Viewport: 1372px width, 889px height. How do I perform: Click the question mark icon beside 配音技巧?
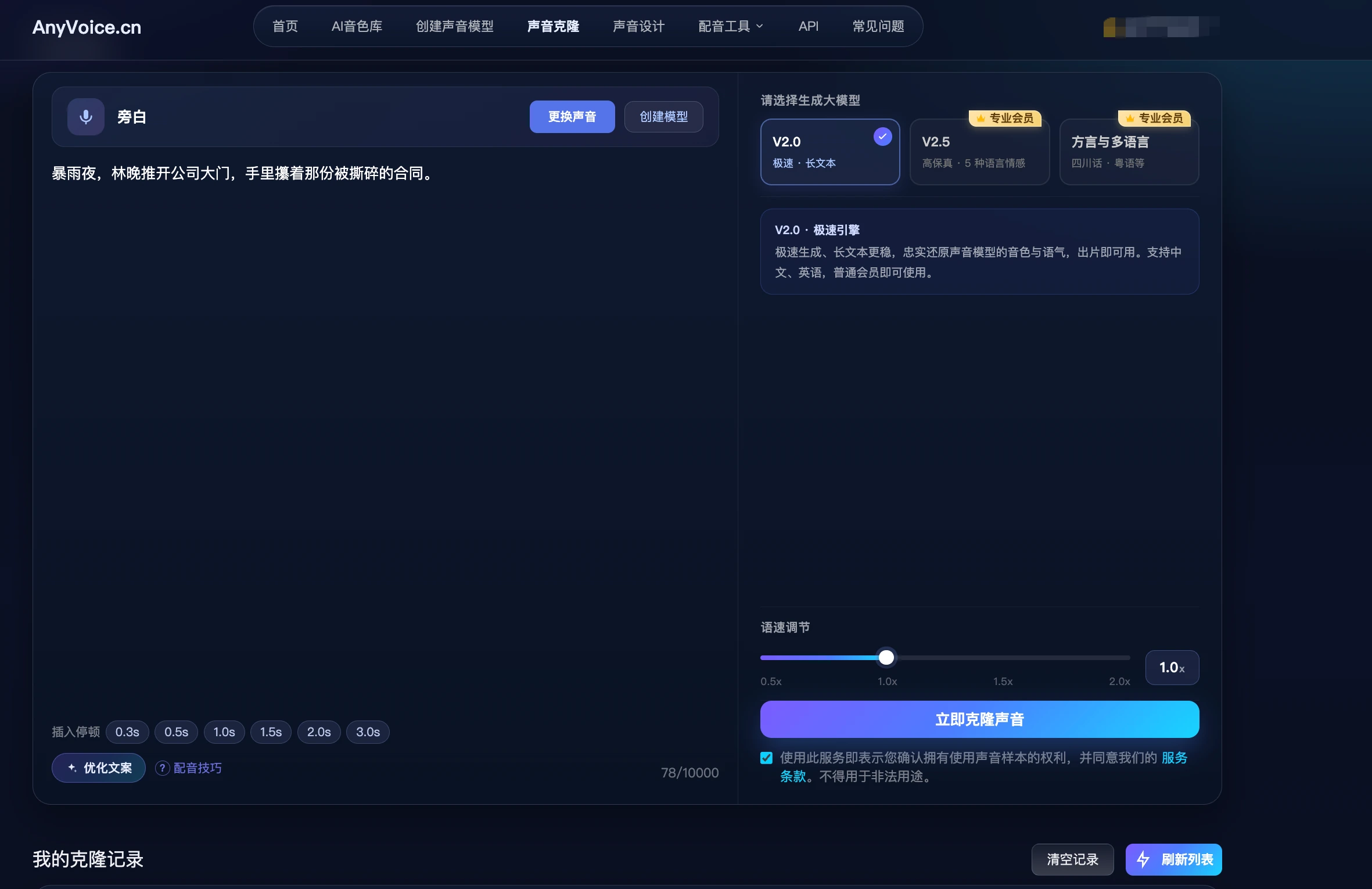(163, 768)
